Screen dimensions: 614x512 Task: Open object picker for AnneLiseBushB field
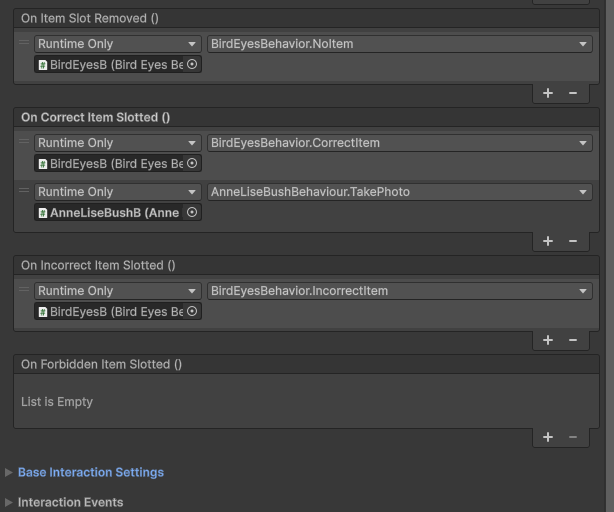click(x=193, y=212)
